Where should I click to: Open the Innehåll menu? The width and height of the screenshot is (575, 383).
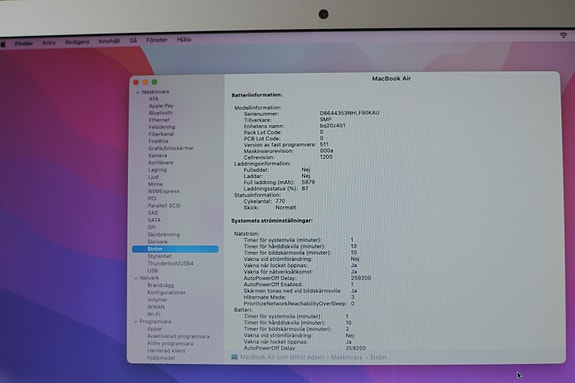point(109,41)
